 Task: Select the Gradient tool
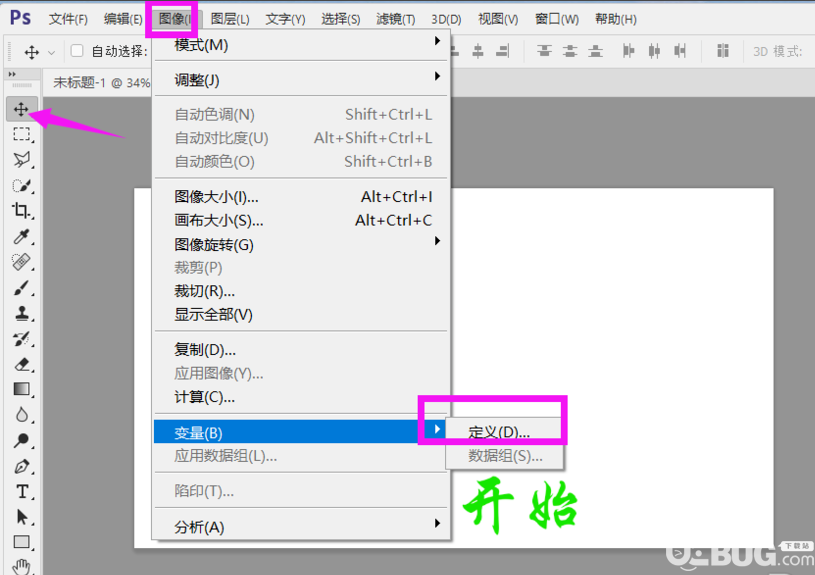coord(21,389)
